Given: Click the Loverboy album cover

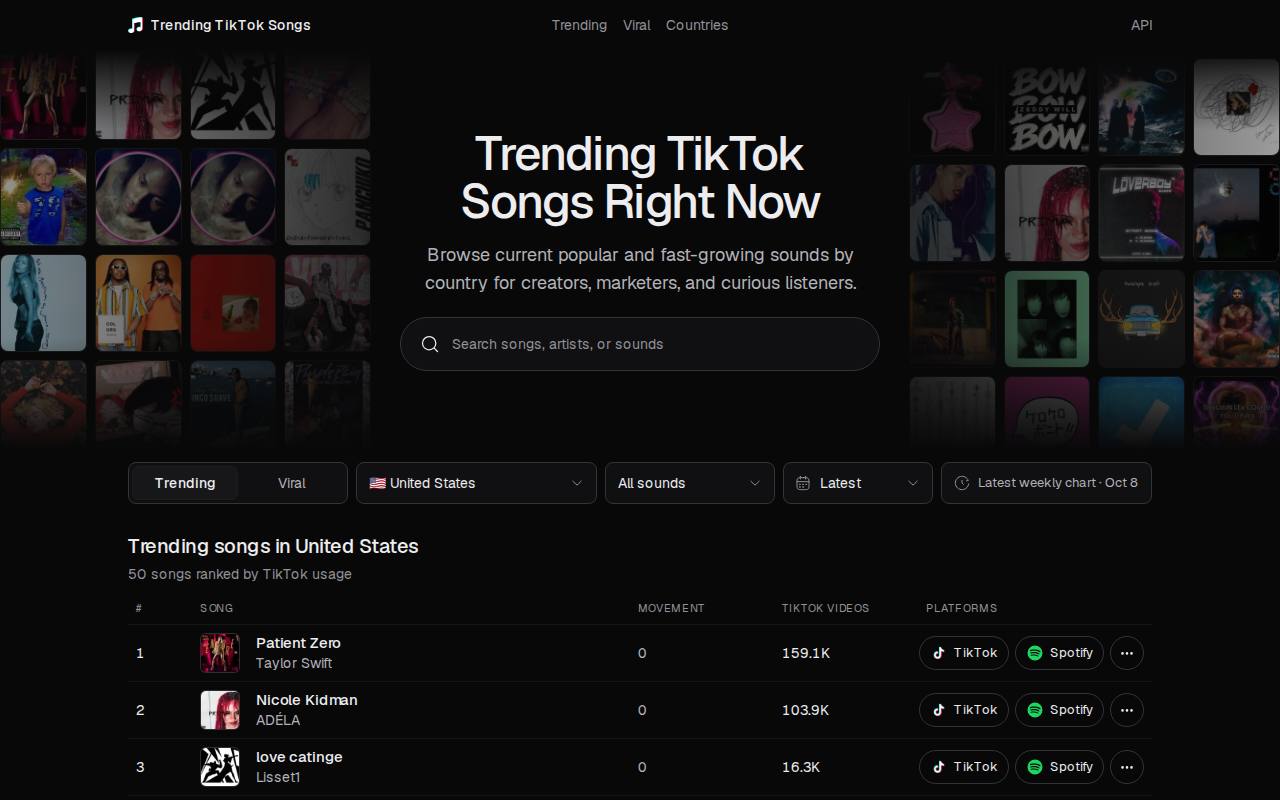Looking at the screenshot, I should coord(1141,213).
